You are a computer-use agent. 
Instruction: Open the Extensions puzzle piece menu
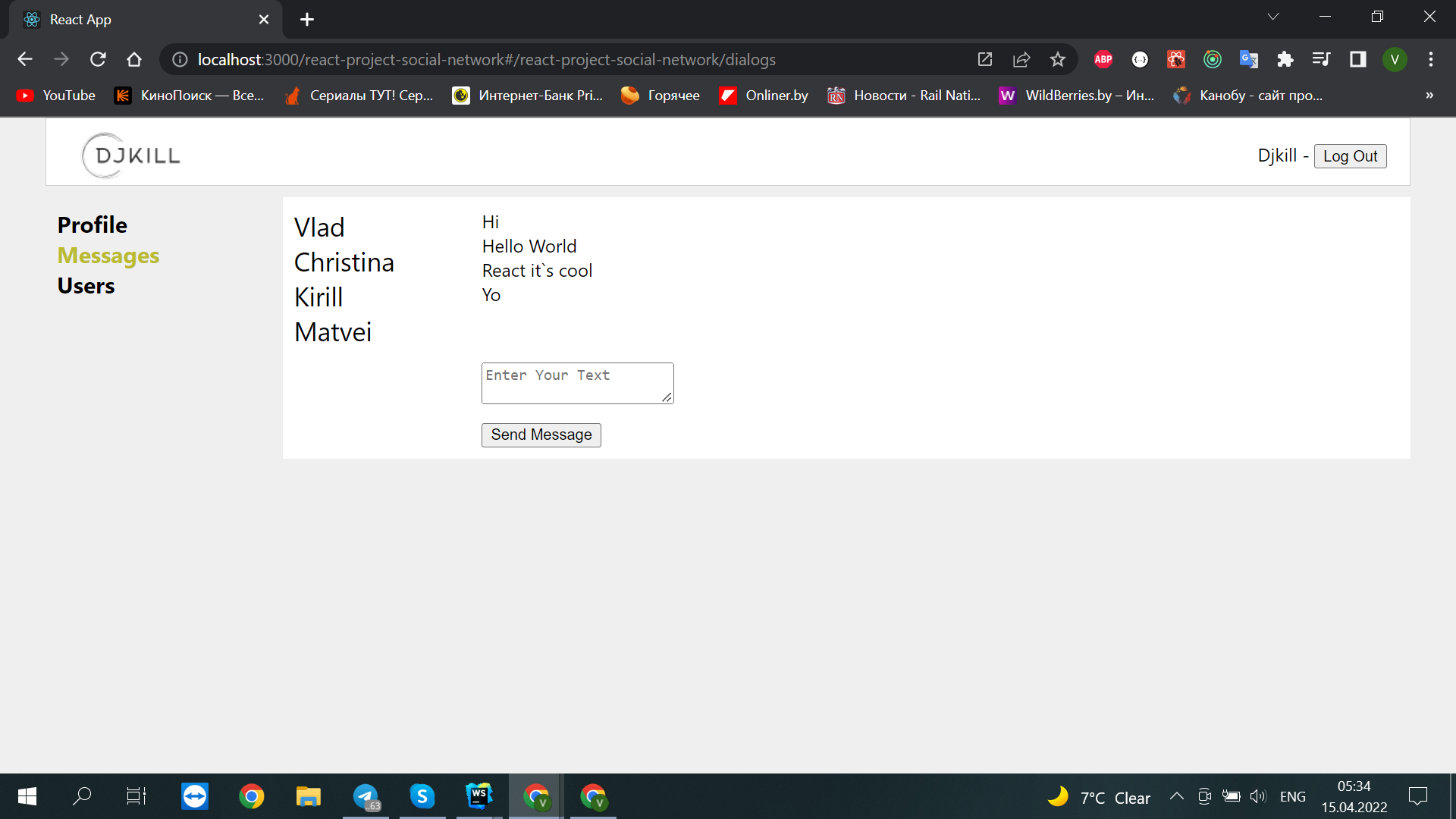[1285, 59]
